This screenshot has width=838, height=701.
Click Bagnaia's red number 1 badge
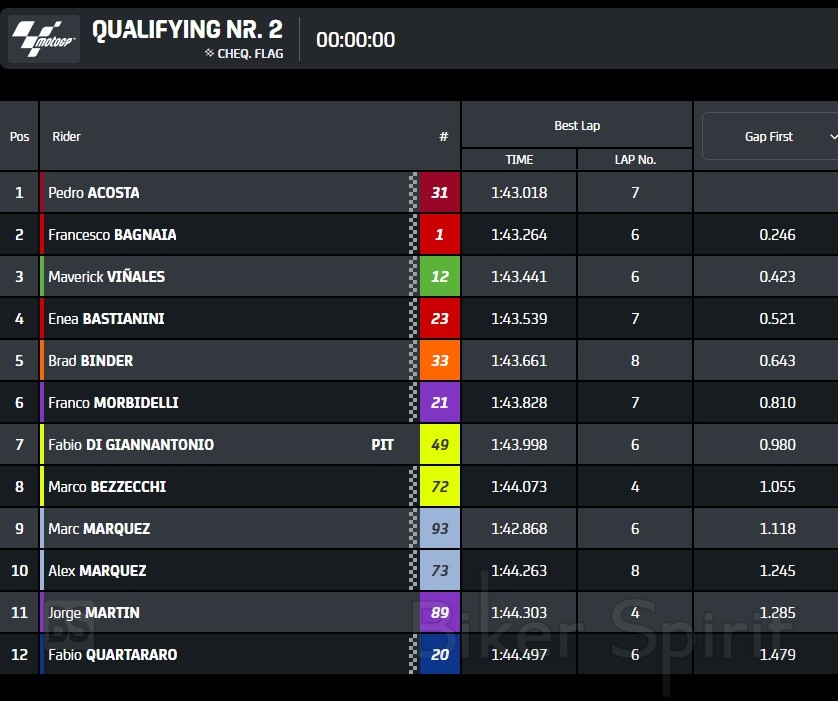click(x=440, y=235)
